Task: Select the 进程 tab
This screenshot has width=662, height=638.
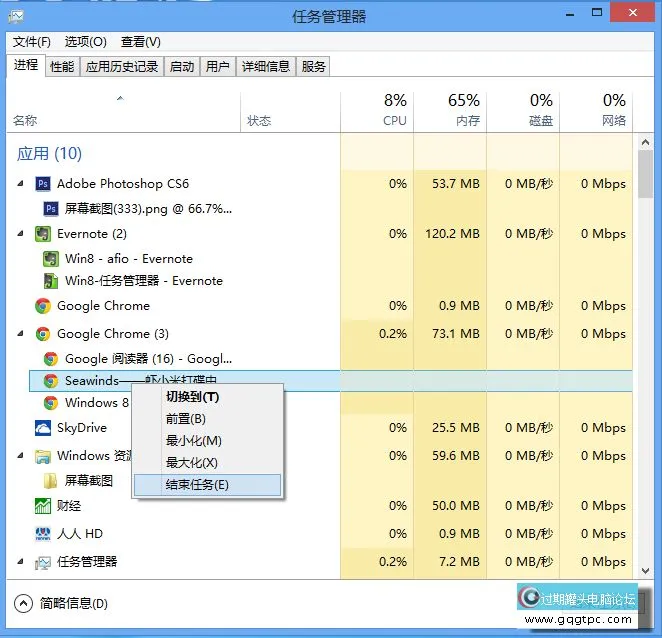Action: click(26, 65)
